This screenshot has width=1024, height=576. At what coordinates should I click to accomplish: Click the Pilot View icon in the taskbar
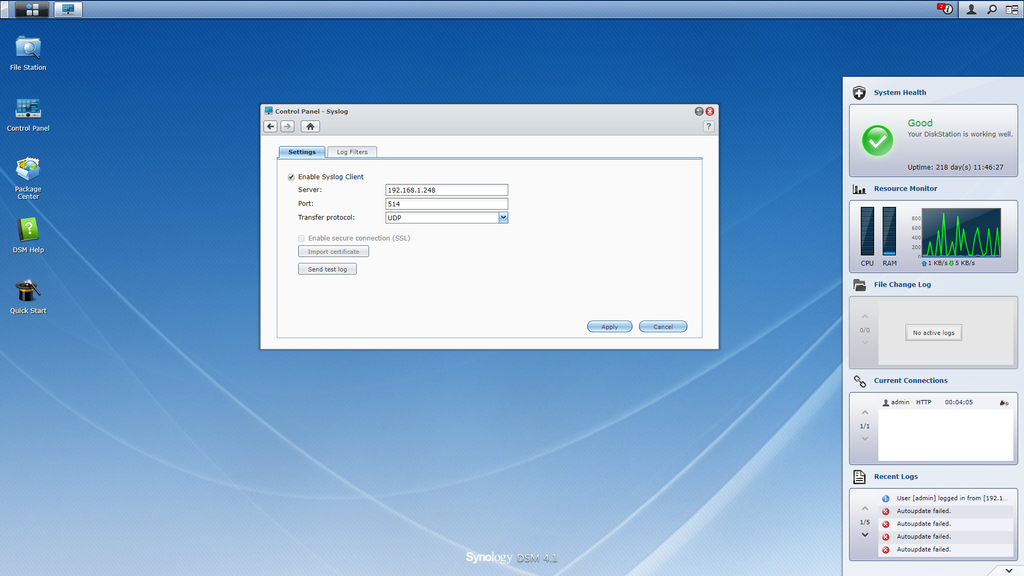point(66,9)
